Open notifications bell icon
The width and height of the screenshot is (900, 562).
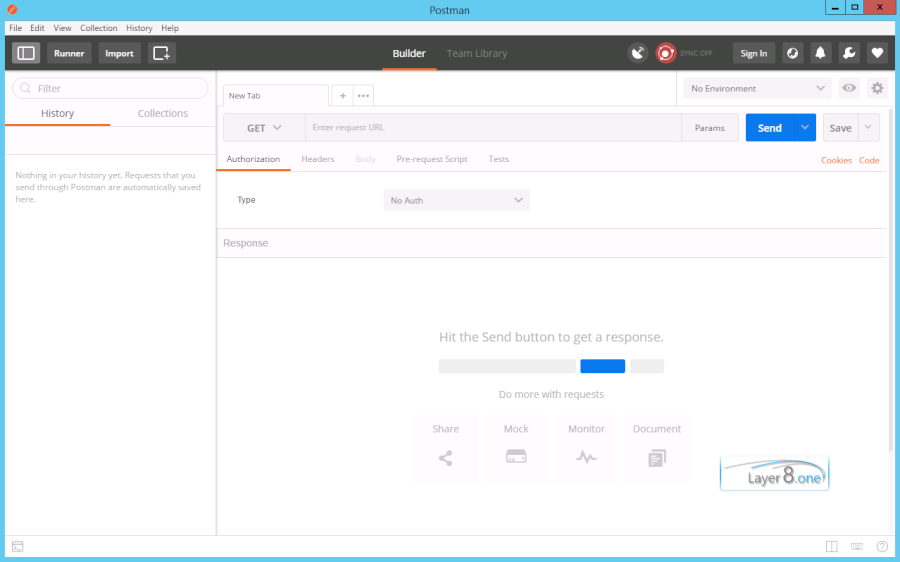(x=821, y=53)
